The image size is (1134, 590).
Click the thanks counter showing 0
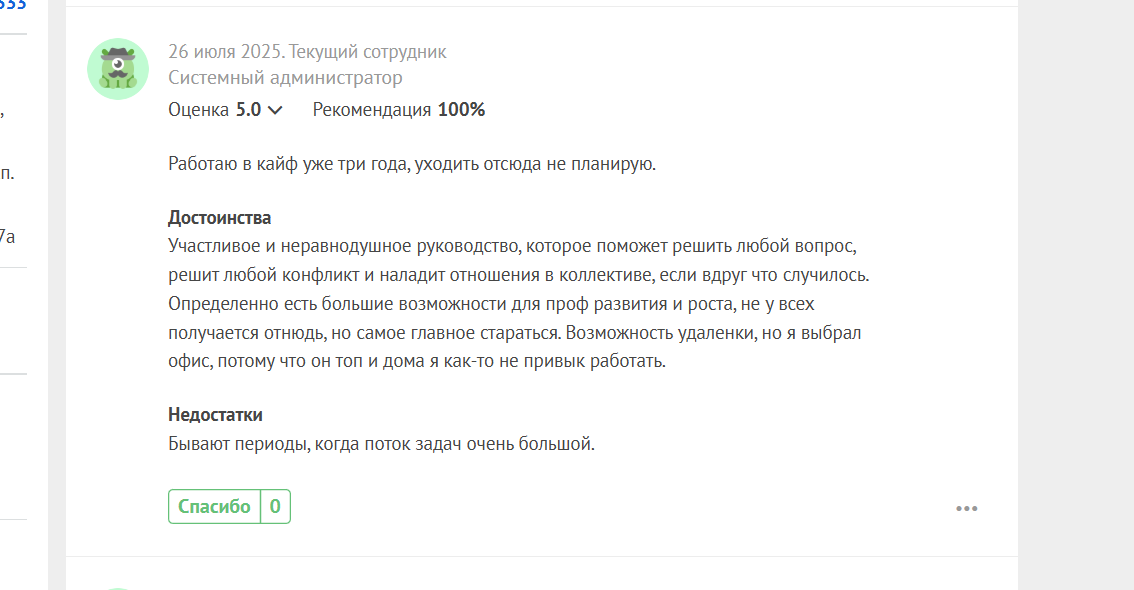click(276, 506)
